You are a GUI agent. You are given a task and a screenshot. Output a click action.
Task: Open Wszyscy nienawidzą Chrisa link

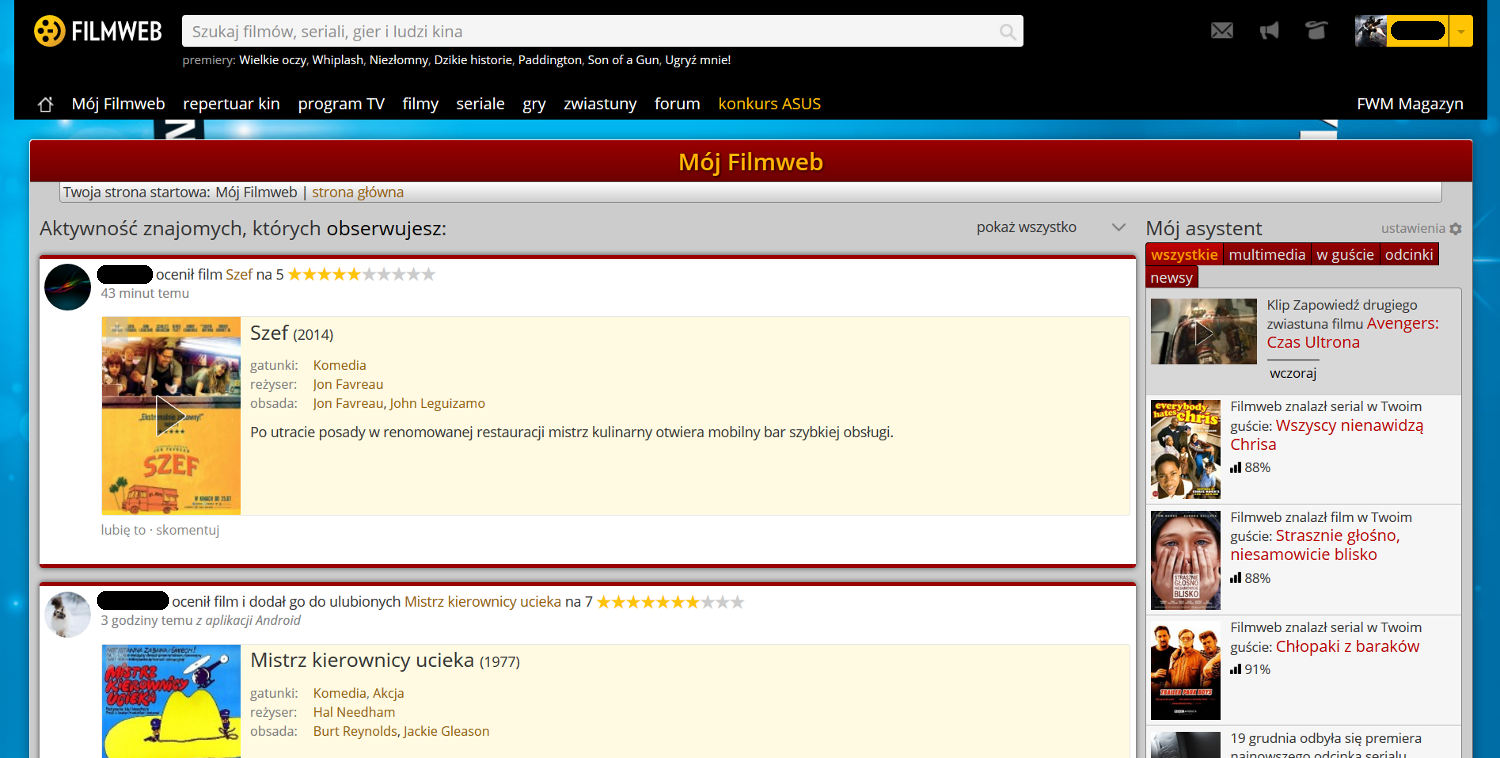point(1327,434)
